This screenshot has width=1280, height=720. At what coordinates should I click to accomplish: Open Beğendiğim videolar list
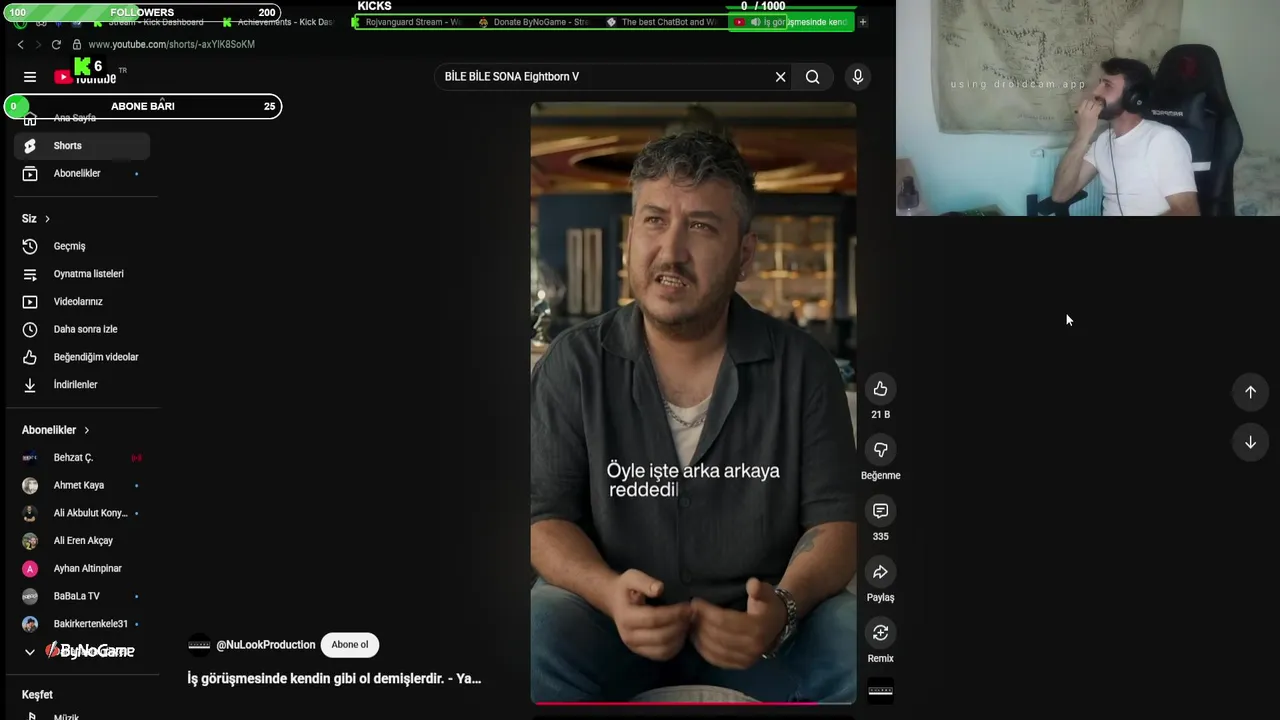[82, 357]
